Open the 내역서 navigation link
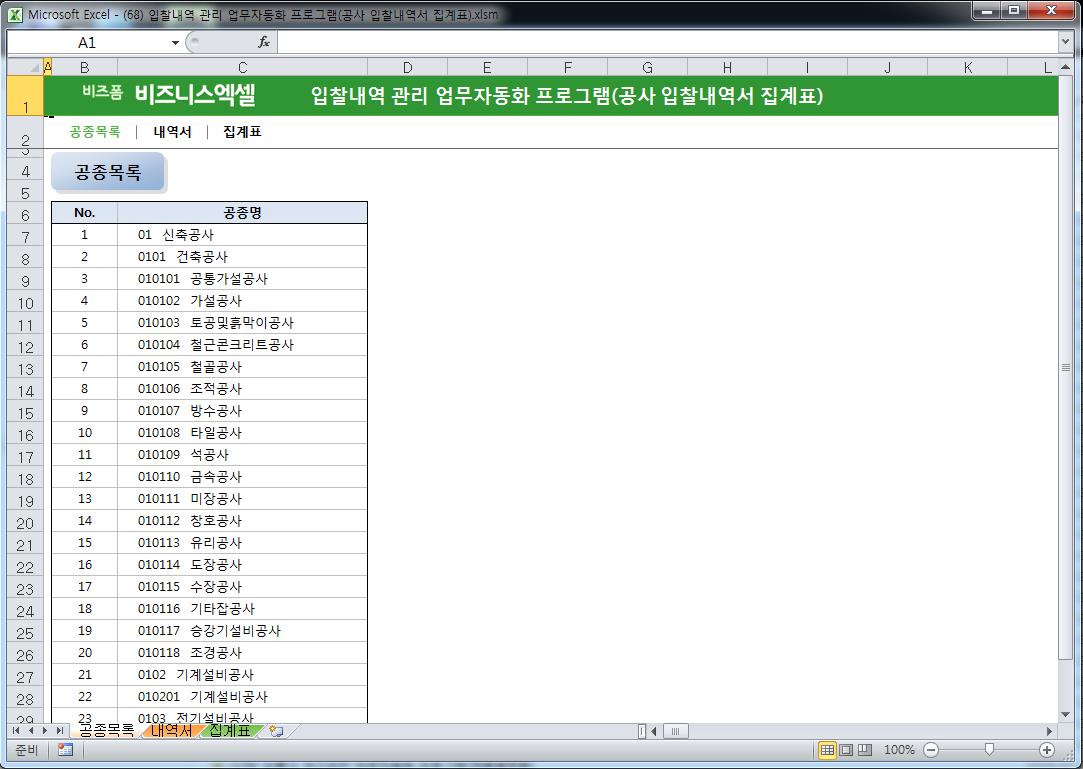 point(172,131)
